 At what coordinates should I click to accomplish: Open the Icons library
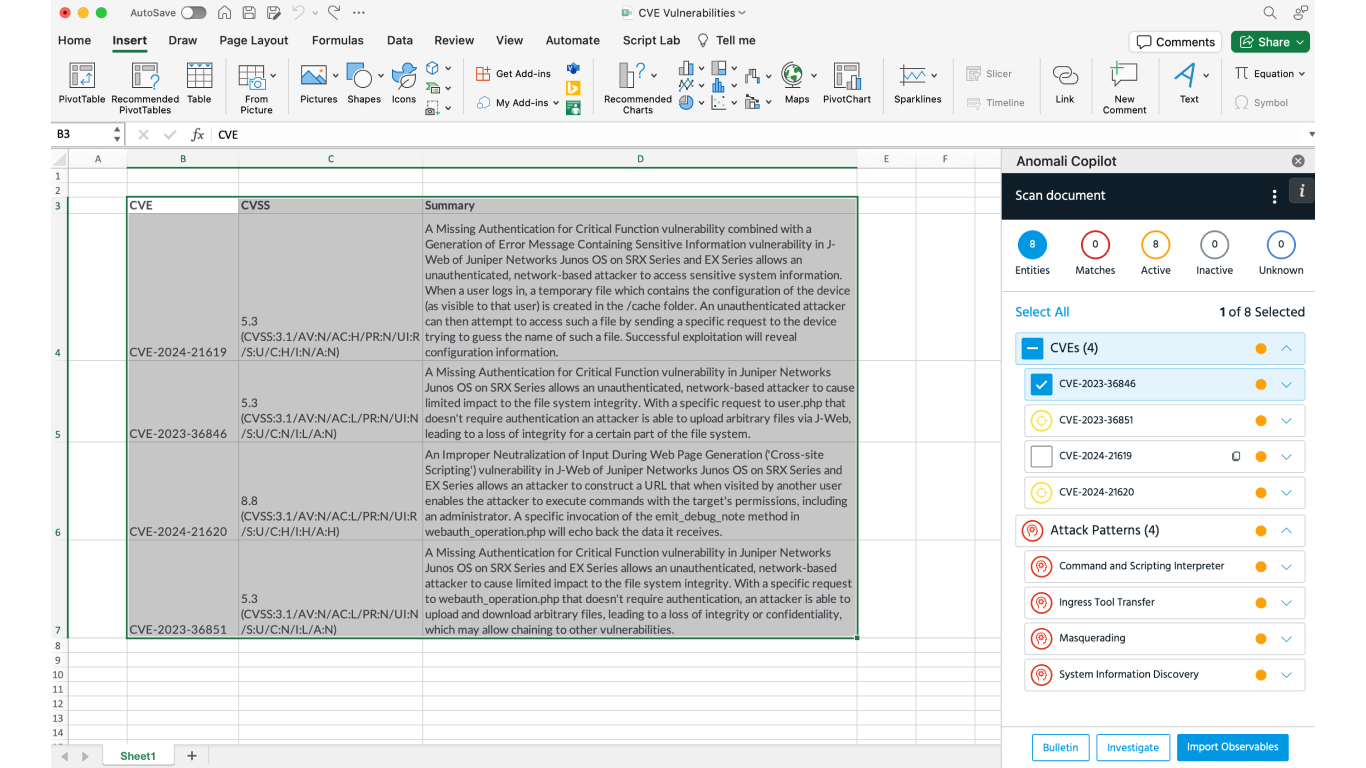click(404, 84)
